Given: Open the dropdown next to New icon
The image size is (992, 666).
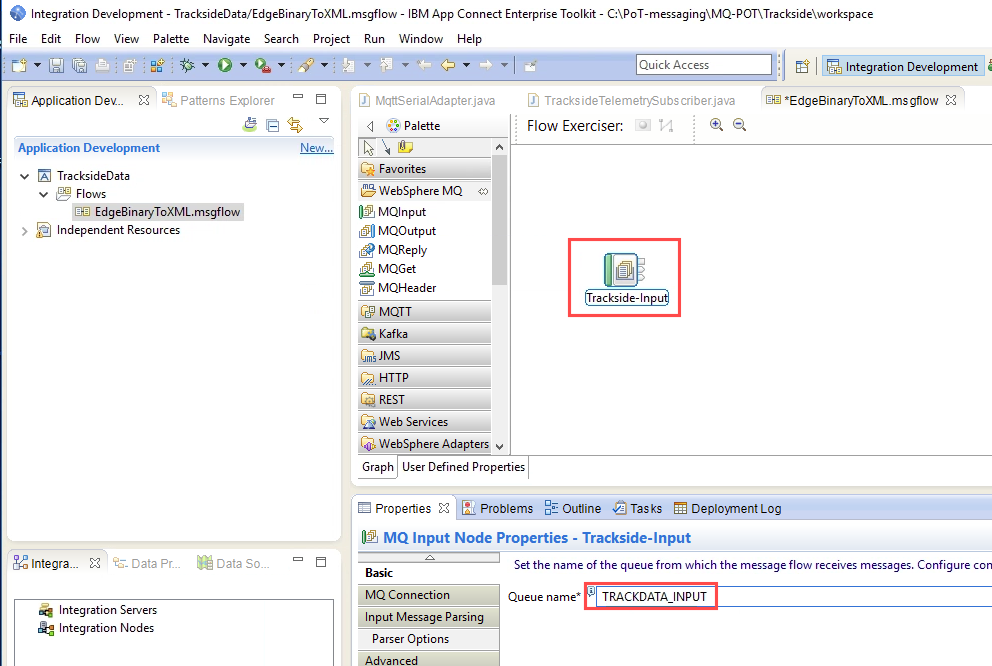Looking at the screenshot, I should pyautogui.click(x=37, y=65).
